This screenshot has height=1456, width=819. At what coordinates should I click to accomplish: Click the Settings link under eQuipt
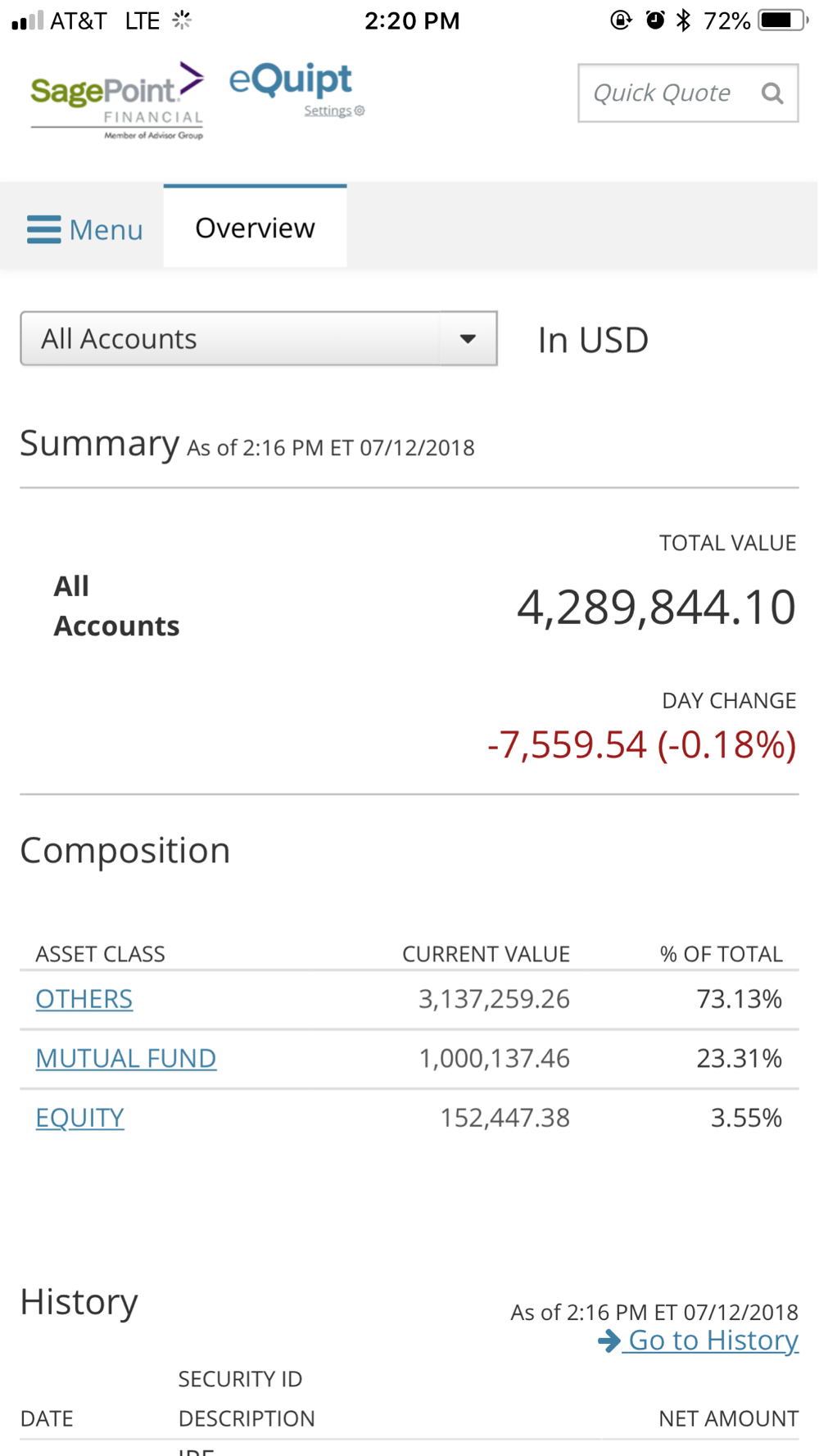coord(328,111)
